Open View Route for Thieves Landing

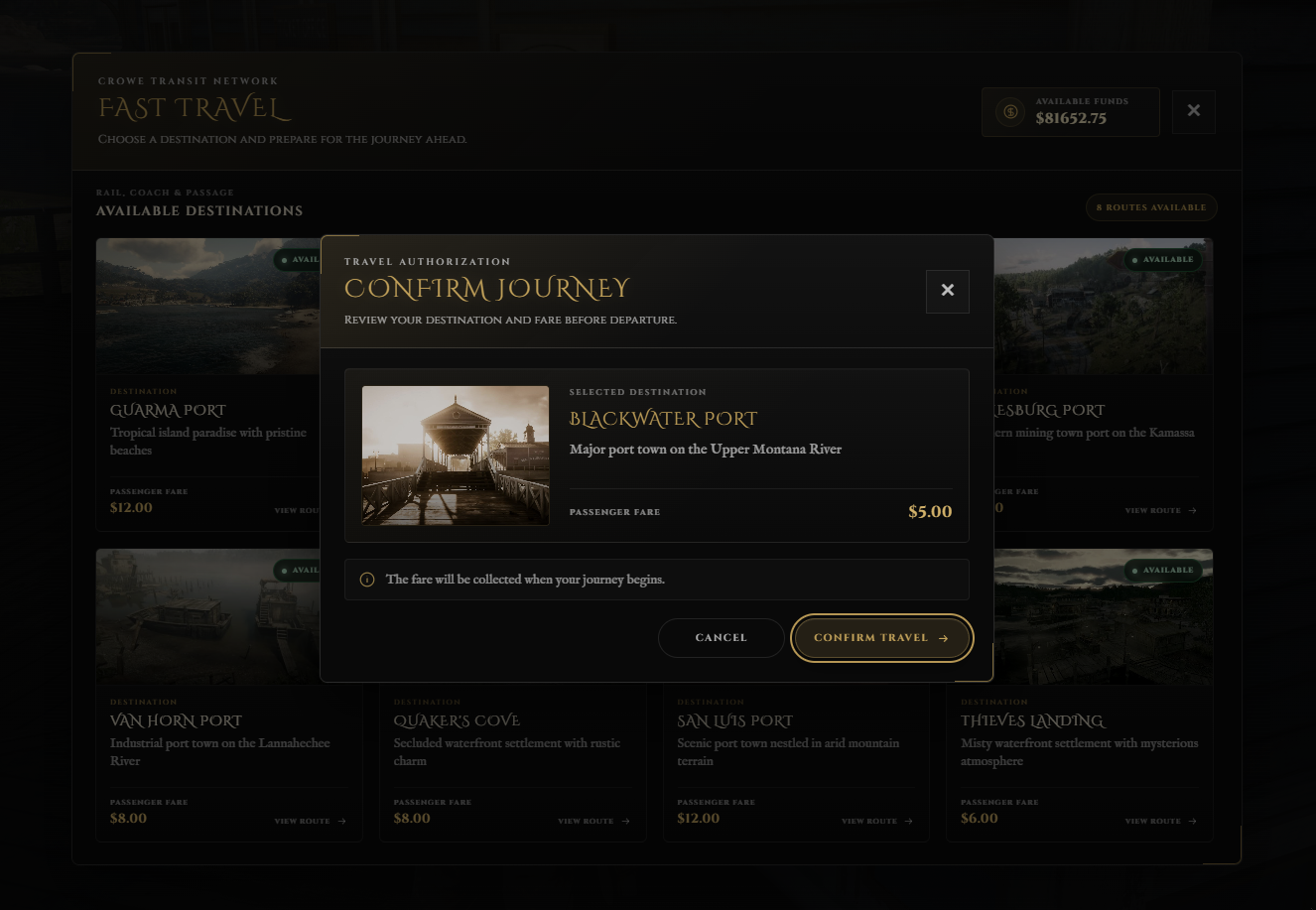(1161, 822)
